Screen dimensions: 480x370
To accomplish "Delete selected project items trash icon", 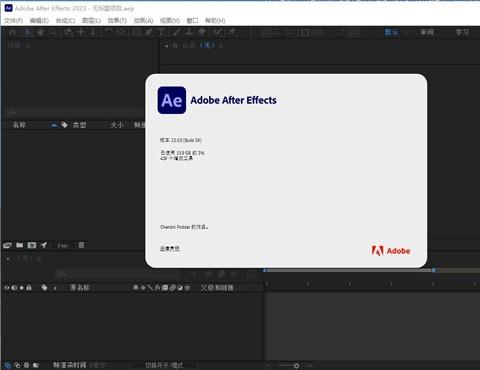I will coord(81,245).
